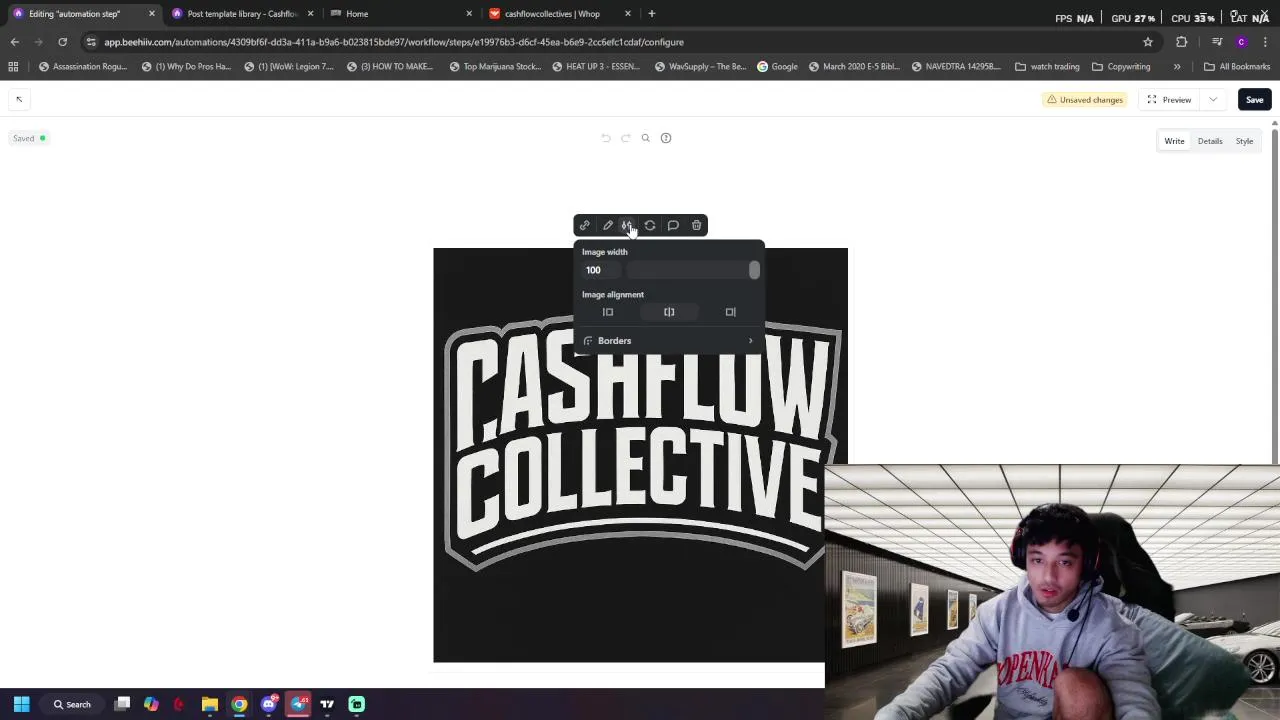Delete the image with the trash icon
This screenshot has height=720, width=1280.
click(696, 225)
